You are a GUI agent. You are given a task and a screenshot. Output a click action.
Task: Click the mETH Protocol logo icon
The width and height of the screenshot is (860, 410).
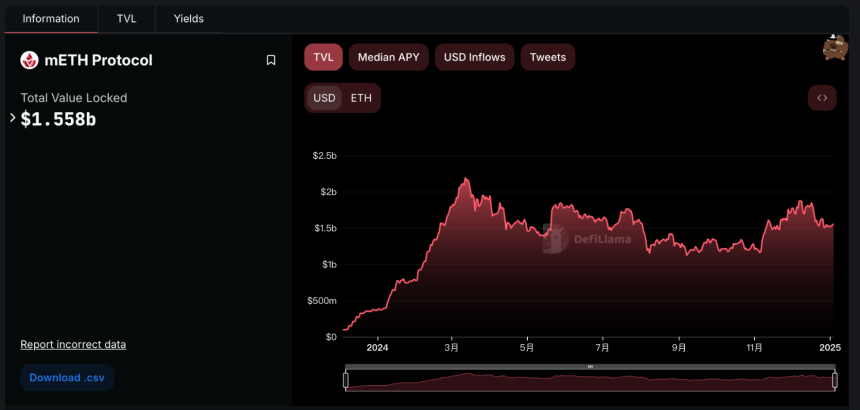click(x=29, y=60)
